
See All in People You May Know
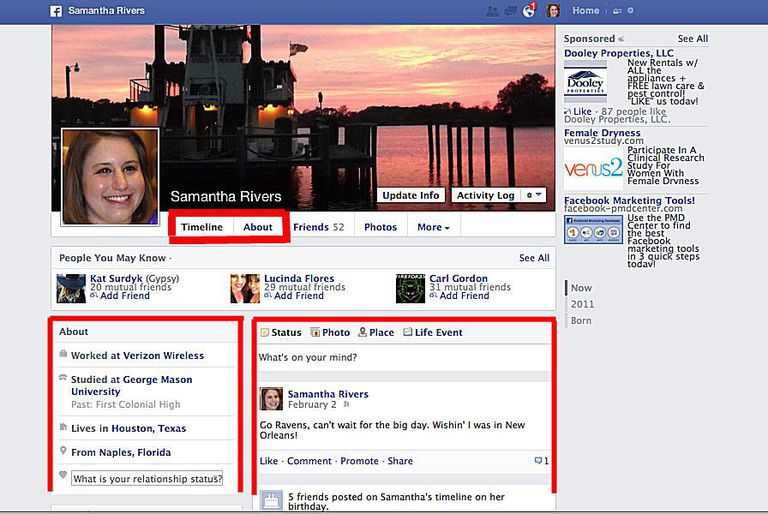[534, 258]
